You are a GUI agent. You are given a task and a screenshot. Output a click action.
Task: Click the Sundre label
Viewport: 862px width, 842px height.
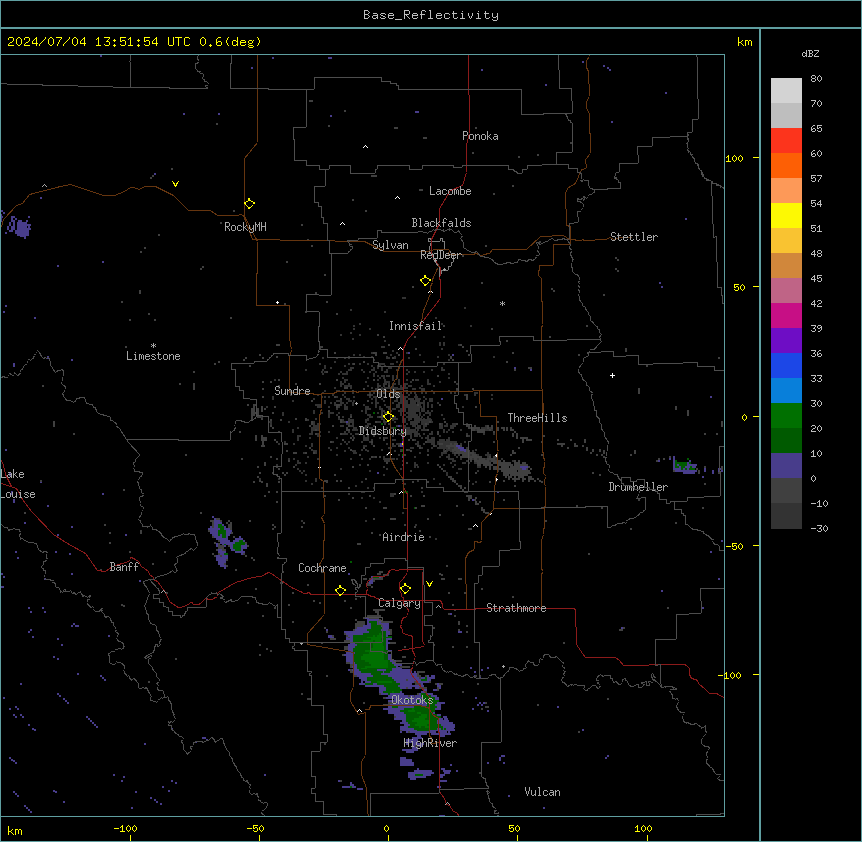point(292,391)
